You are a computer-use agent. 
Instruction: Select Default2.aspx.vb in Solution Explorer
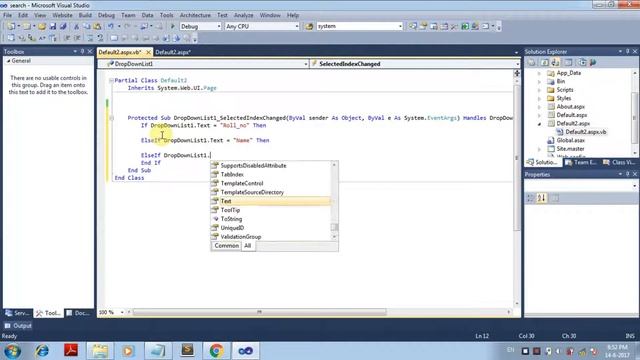(585, 132)
